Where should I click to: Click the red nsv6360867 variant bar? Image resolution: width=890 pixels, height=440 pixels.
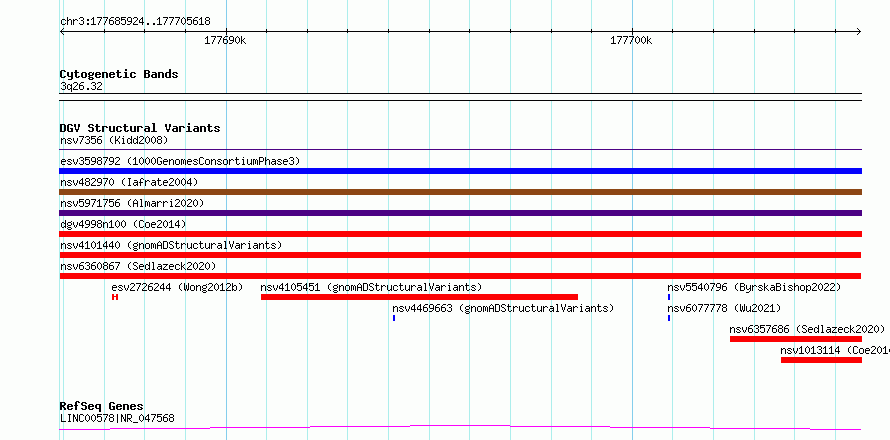tap(461, 276)
